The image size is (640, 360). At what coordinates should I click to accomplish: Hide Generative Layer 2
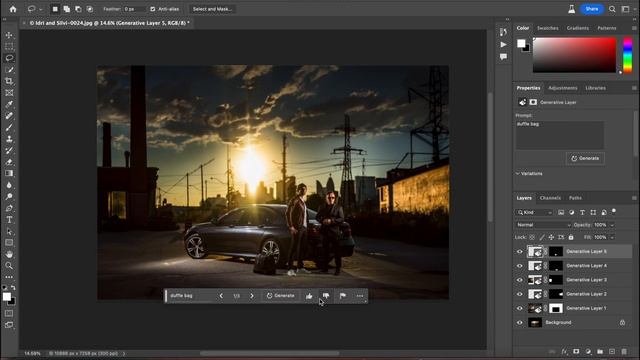[x=520, y=294]
